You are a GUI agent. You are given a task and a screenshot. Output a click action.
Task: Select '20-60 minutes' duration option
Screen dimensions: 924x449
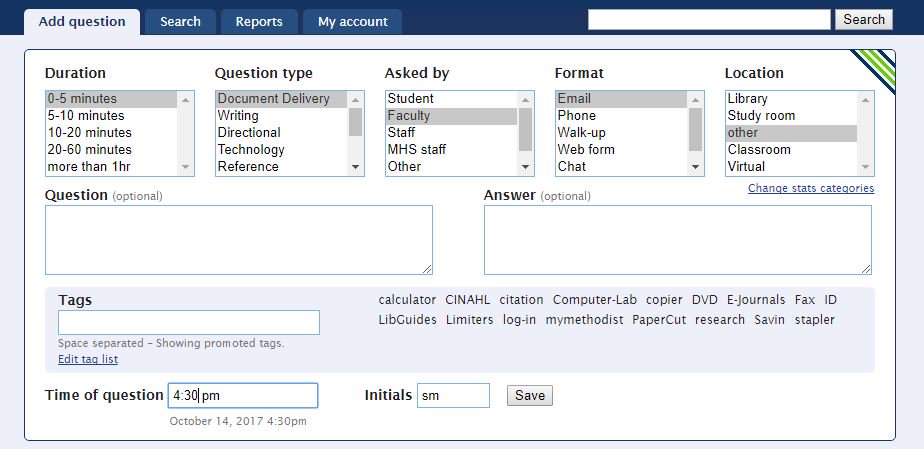pos(111,150)
